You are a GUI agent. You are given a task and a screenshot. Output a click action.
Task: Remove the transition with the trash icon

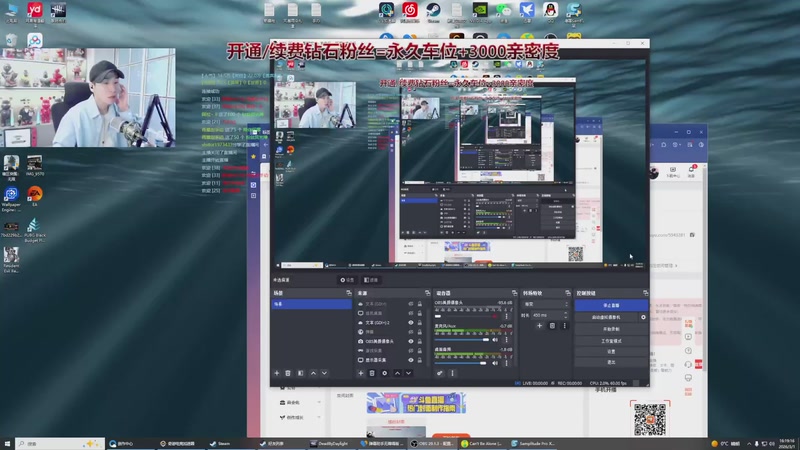552,326
